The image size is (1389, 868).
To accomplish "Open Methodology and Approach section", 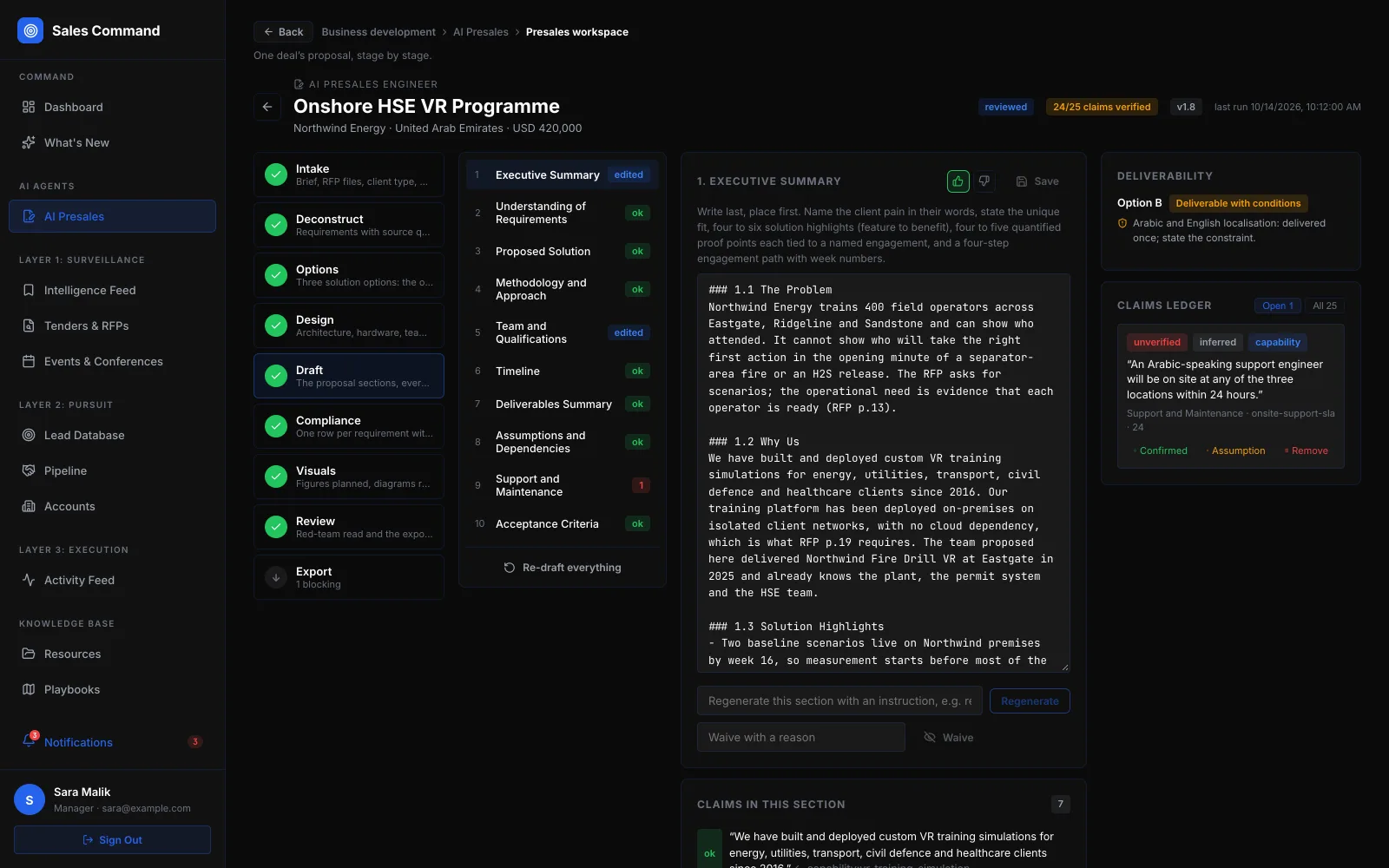I will point(563,289).
